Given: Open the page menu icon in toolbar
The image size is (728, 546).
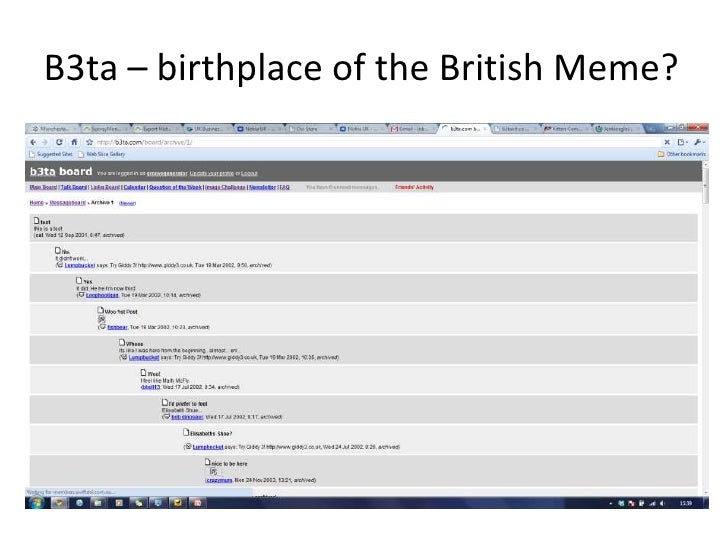Looking at the screenshot, I should pyautogui.click(x=682, y=142).
